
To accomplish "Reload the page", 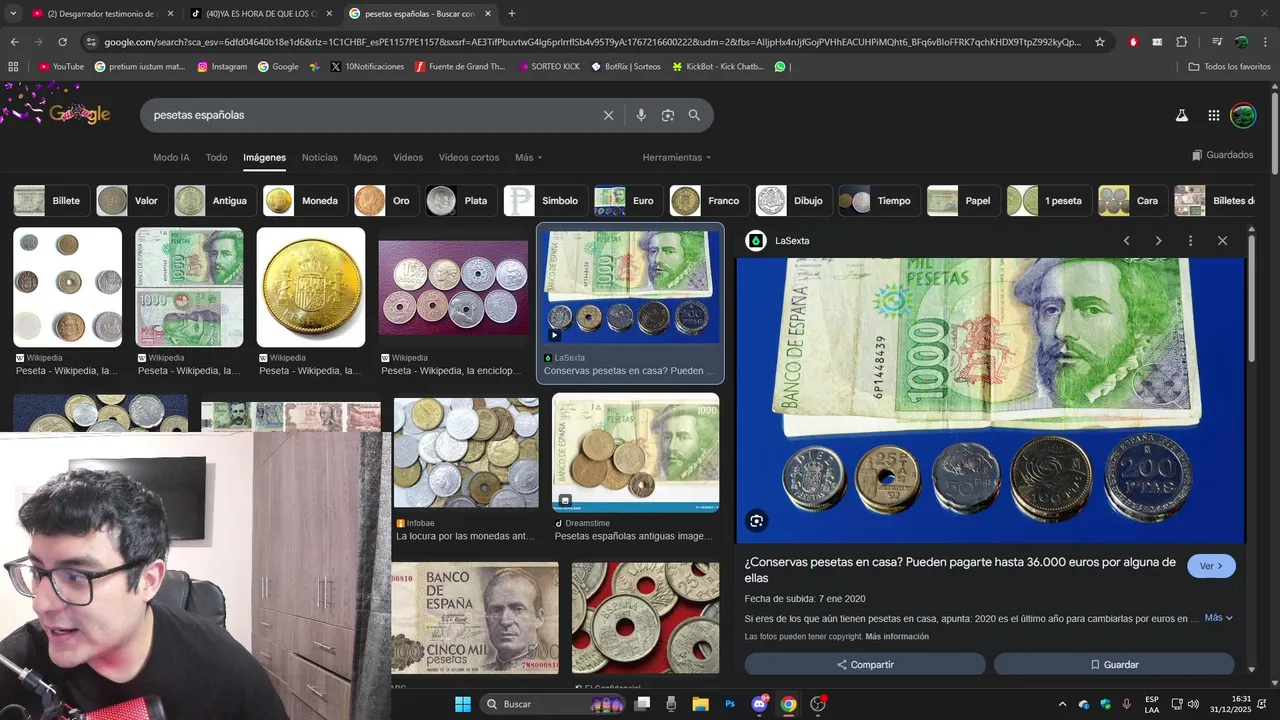I will (62, 42).
